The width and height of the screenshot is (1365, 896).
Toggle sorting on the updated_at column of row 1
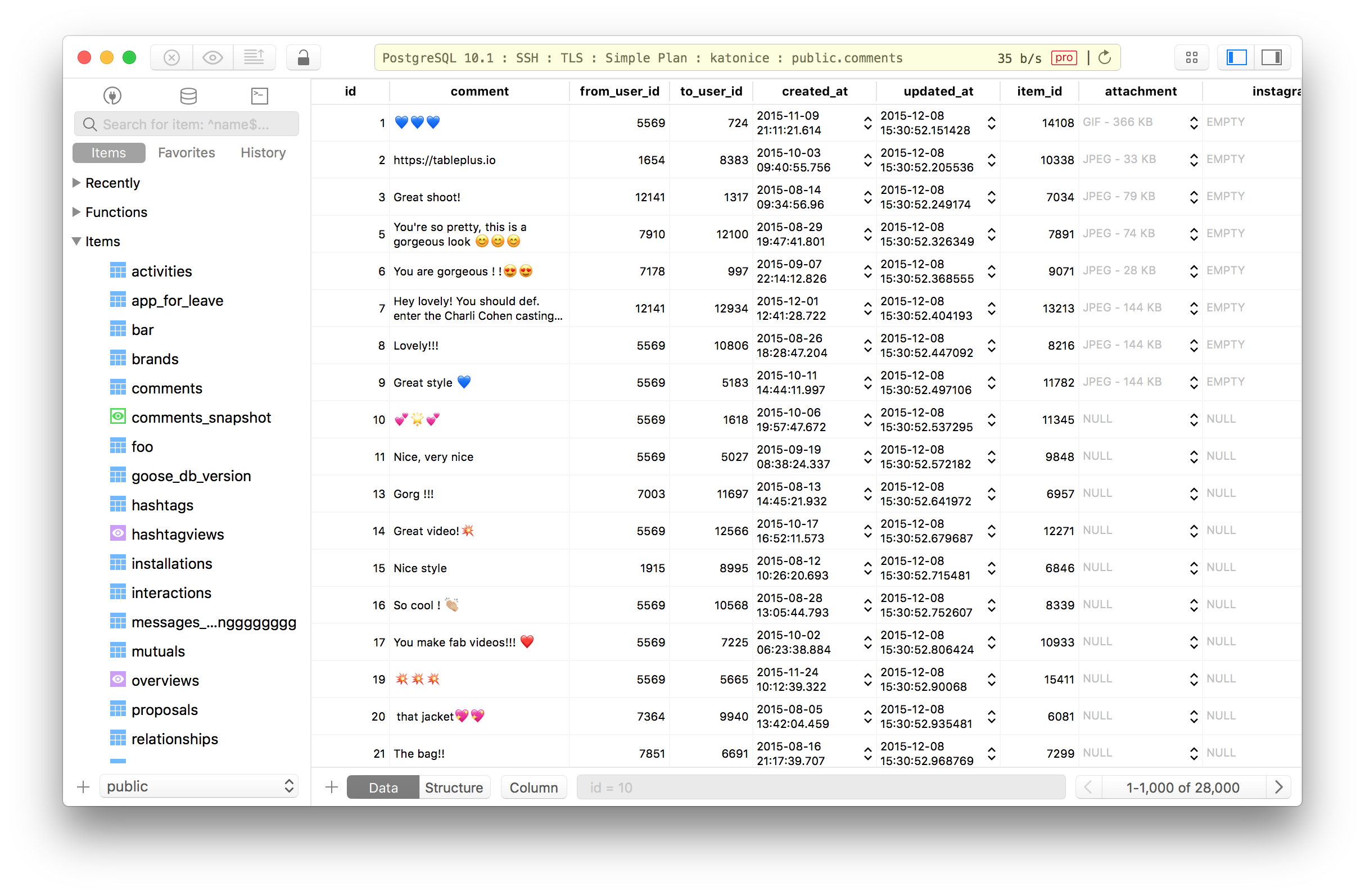pos(992,123)
